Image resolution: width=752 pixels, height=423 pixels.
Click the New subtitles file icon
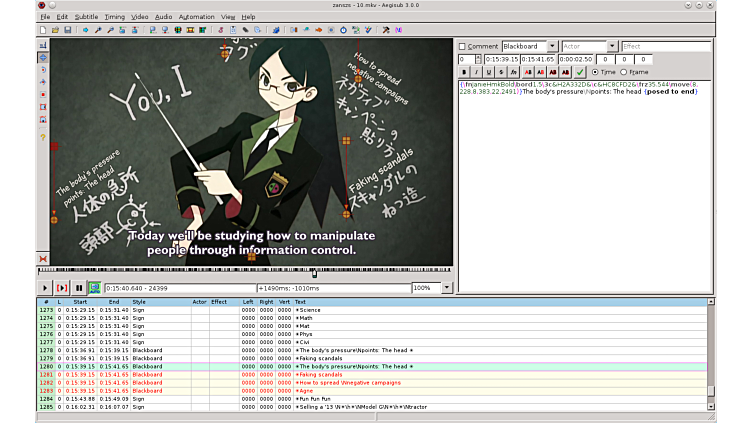click(41, 30)
